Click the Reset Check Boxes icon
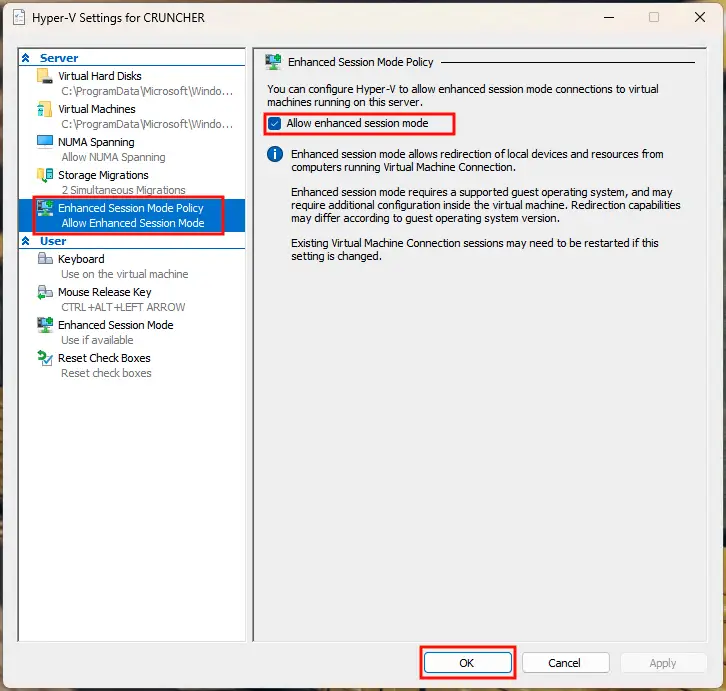Screen dimensions: 726x691 tap(45, 358)
